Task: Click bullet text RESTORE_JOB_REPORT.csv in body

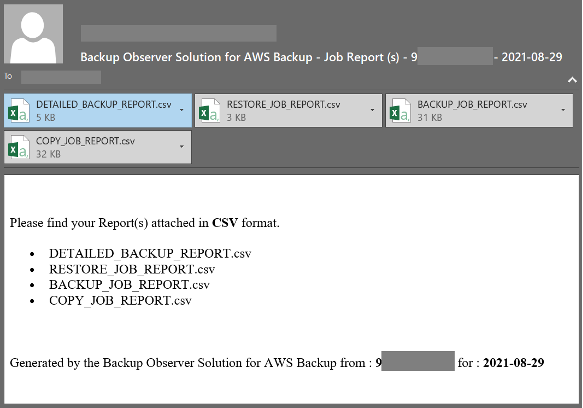Action: pyautogui.click(x=132, y=269)
